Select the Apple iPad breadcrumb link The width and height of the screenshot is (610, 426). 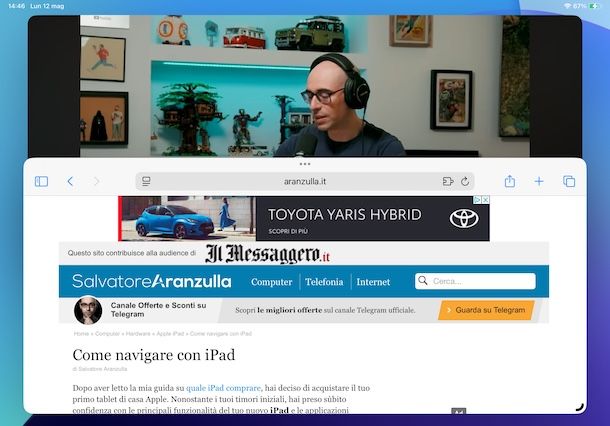[166, 333]
